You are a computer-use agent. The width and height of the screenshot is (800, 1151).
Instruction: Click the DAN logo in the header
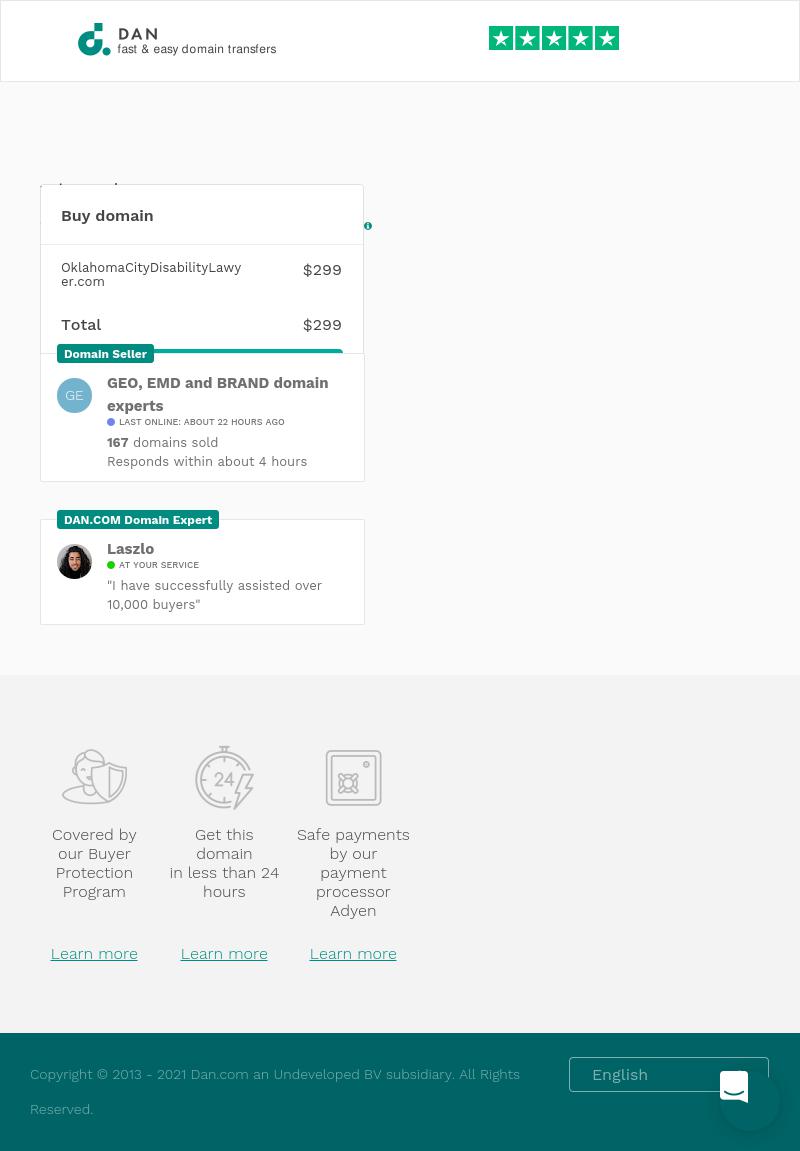176,40
